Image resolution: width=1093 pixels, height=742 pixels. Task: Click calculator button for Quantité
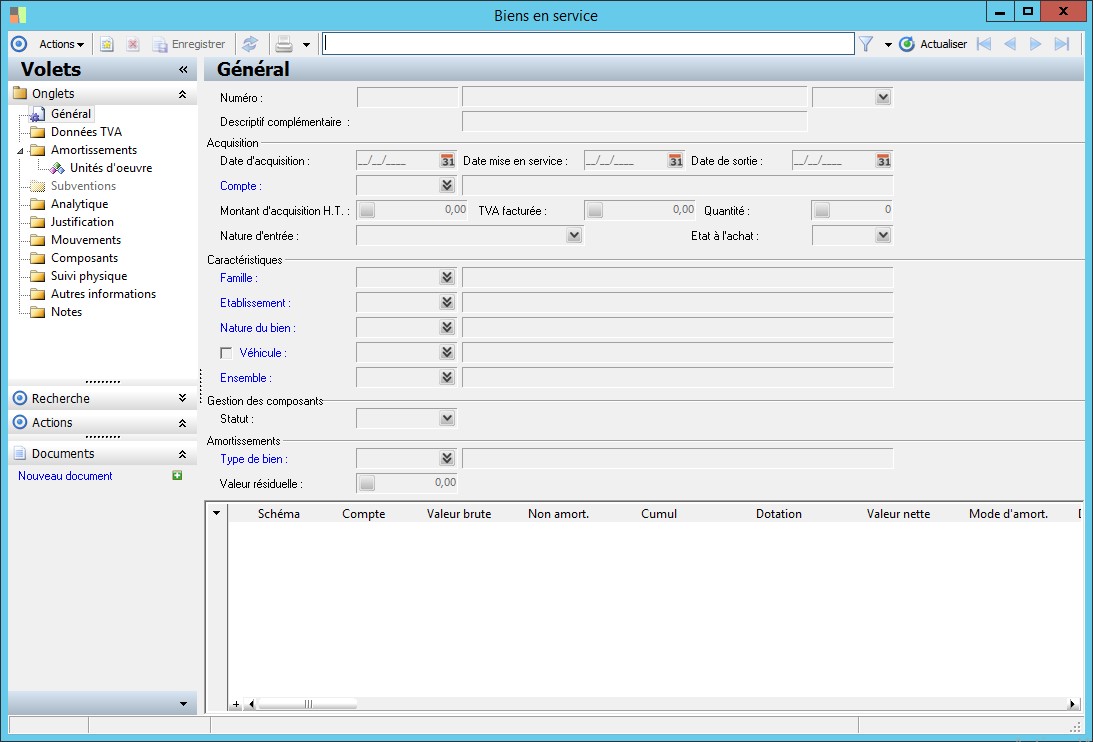pos(822,210)
